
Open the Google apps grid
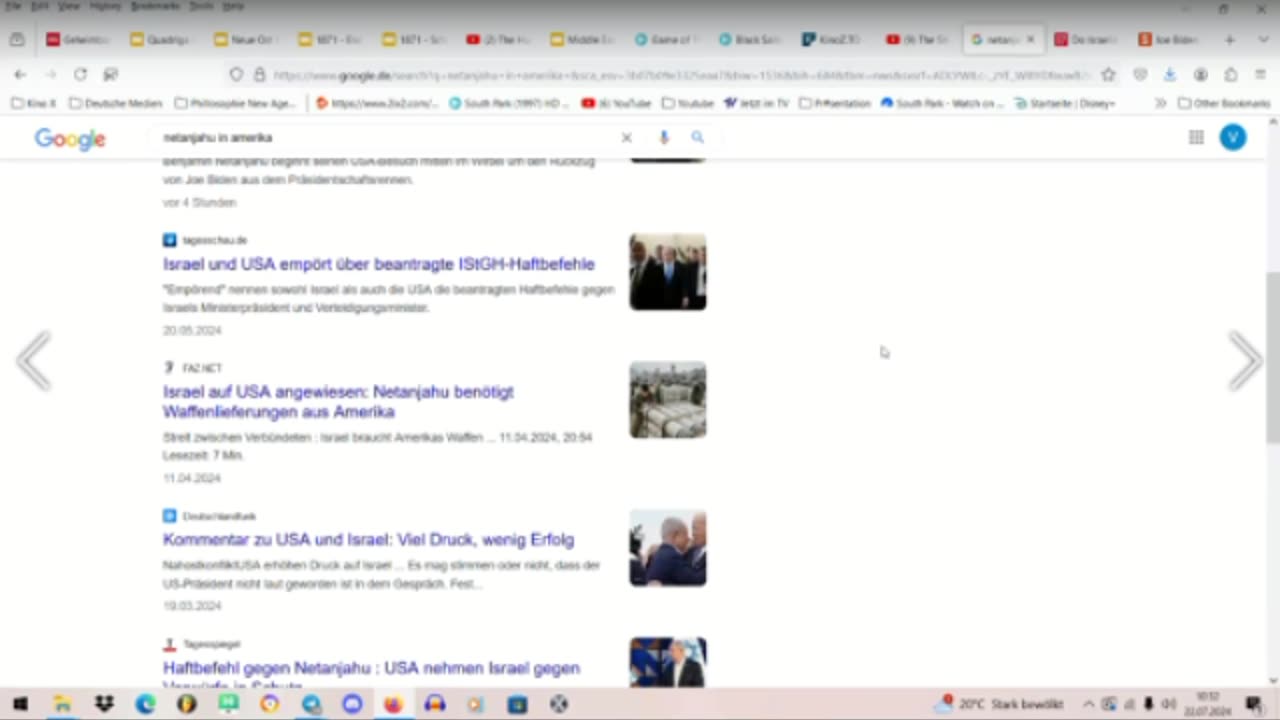click(x=1196, y=138)
